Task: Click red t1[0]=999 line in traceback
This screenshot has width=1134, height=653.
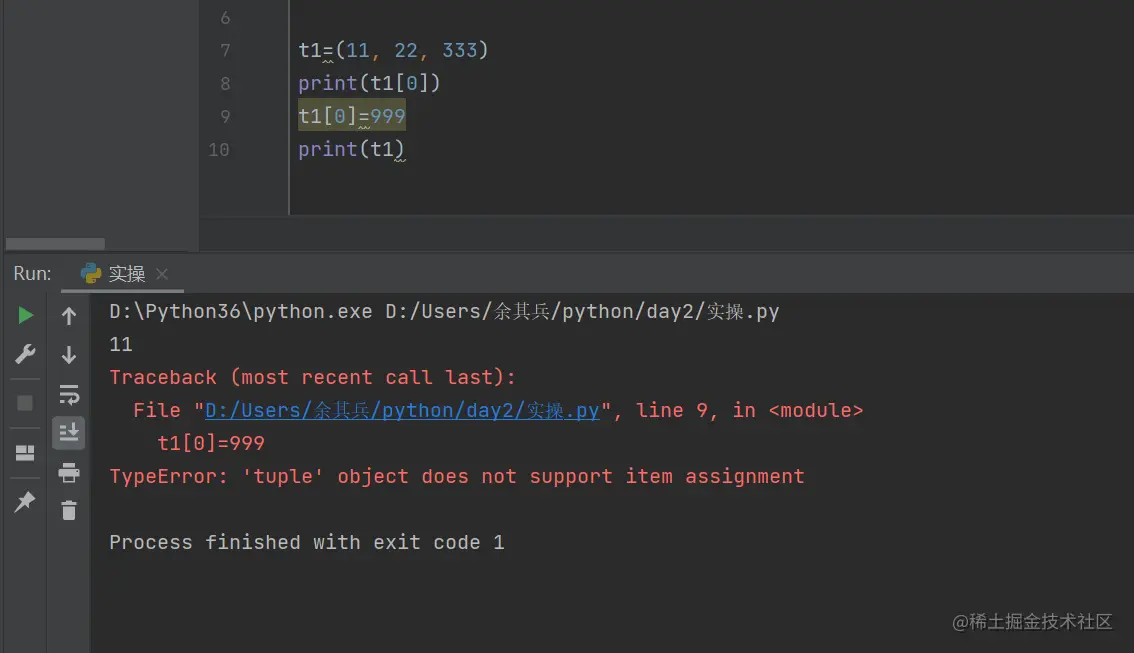Action: 211,443
